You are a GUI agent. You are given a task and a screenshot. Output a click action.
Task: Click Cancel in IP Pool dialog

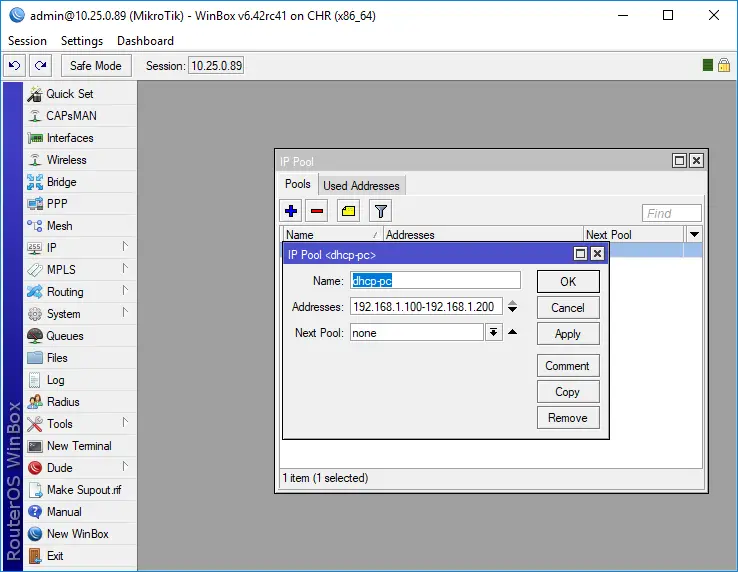pyautogui.click(x=568, y=308)
